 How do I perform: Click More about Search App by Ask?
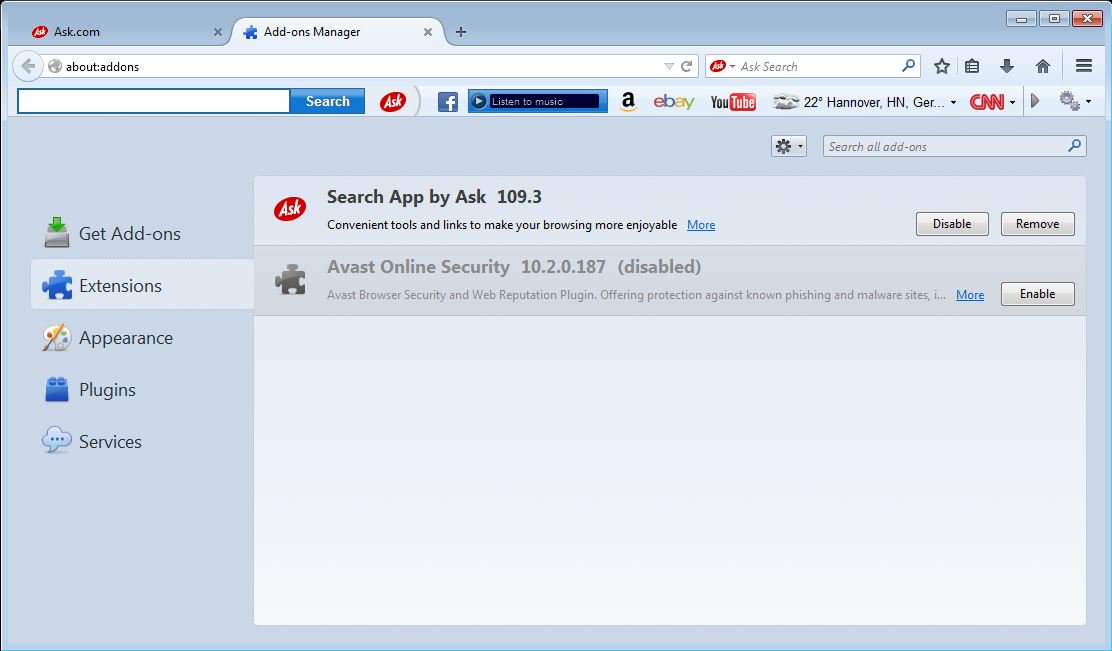(700, 224)
